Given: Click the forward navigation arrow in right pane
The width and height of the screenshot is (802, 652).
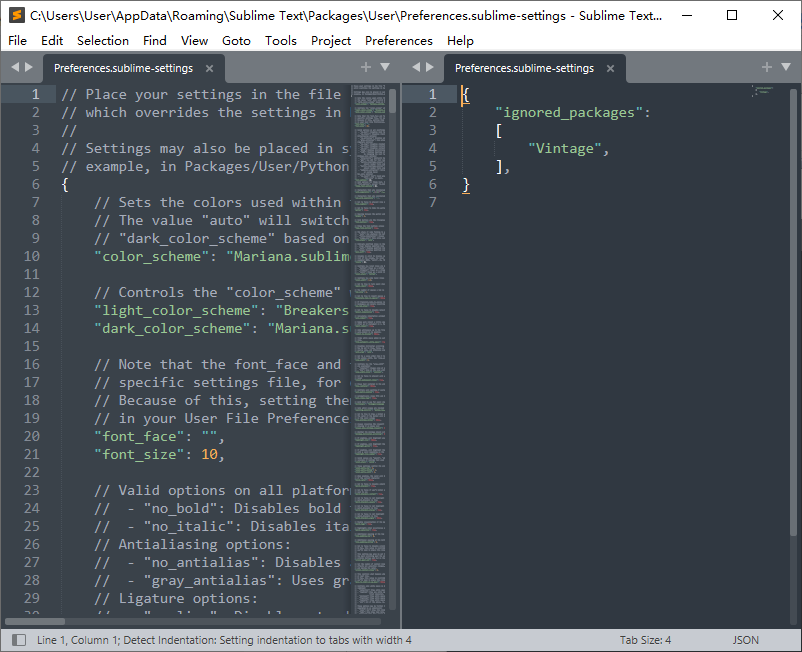Looking at the screenshot, I should point(430,67).
